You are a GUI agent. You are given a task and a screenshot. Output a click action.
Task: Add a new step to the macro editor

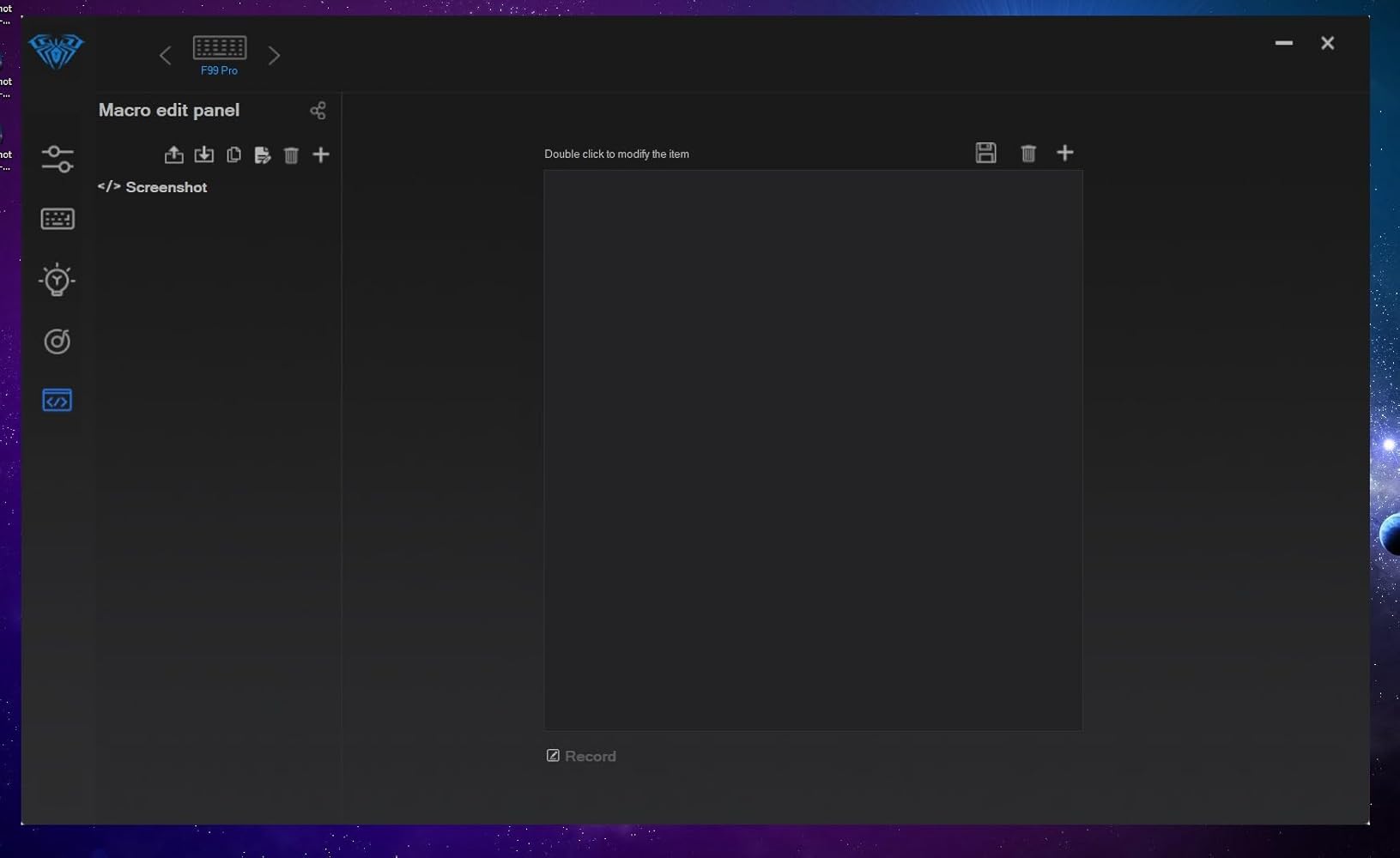click(1065, 153)
